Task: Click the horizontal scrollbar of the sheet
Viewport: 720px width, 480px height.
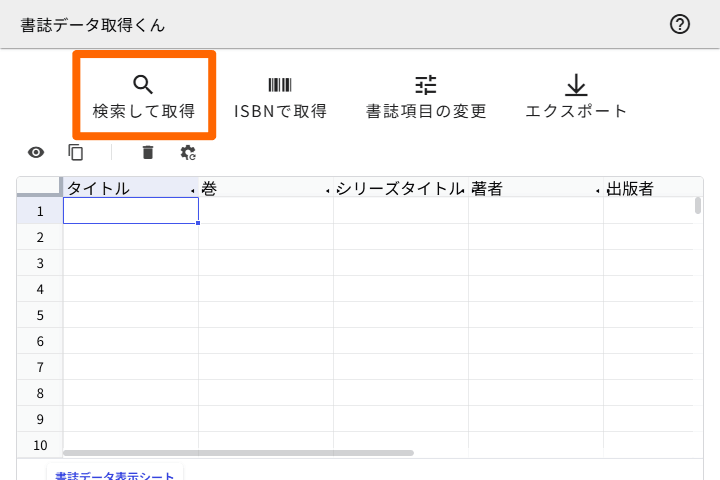Action: coord(238,453)
